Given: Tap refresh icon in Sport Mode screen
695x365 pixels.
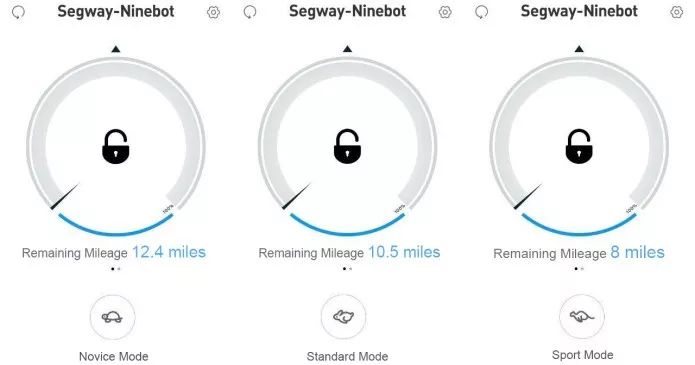Looking at the screenshot, I should coord(482,12).
